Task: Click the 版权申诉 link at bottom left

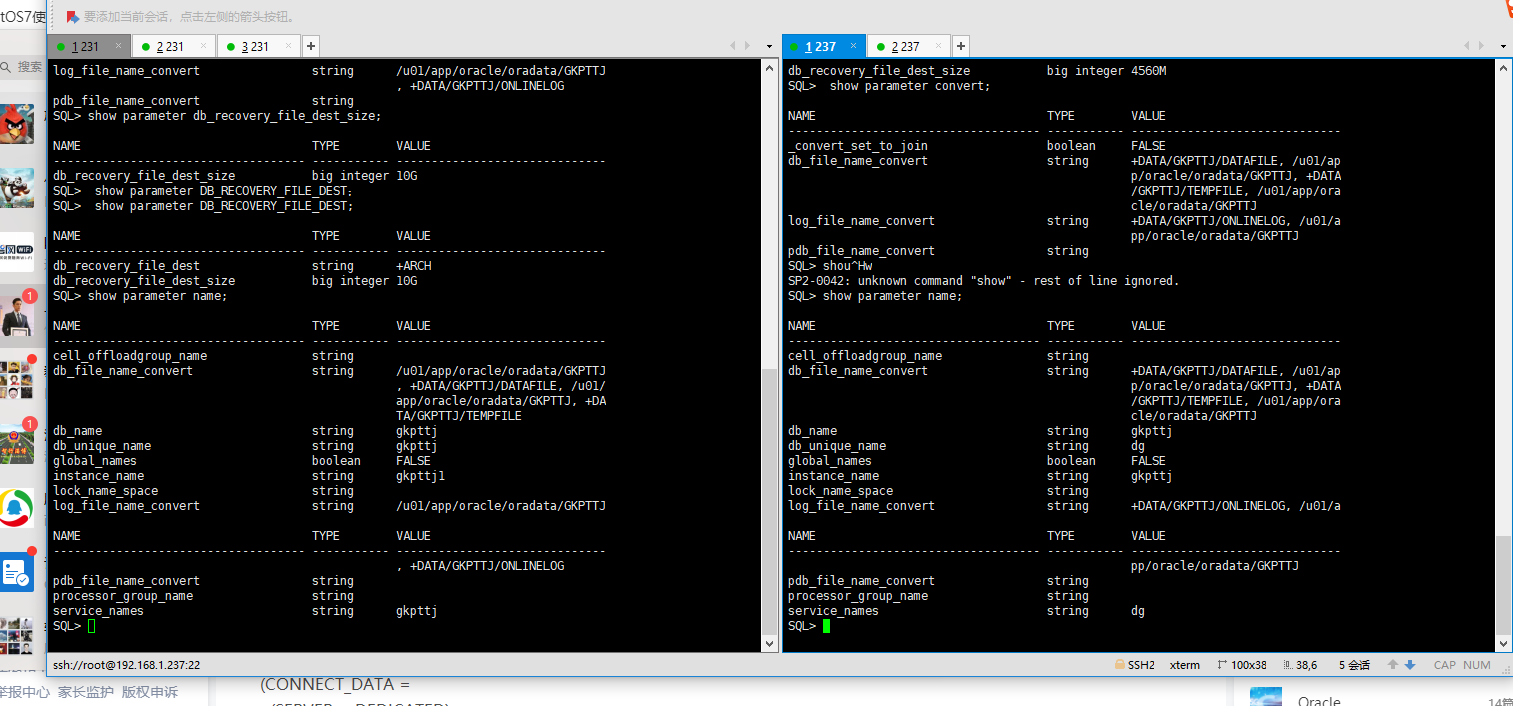Action: 150,691
